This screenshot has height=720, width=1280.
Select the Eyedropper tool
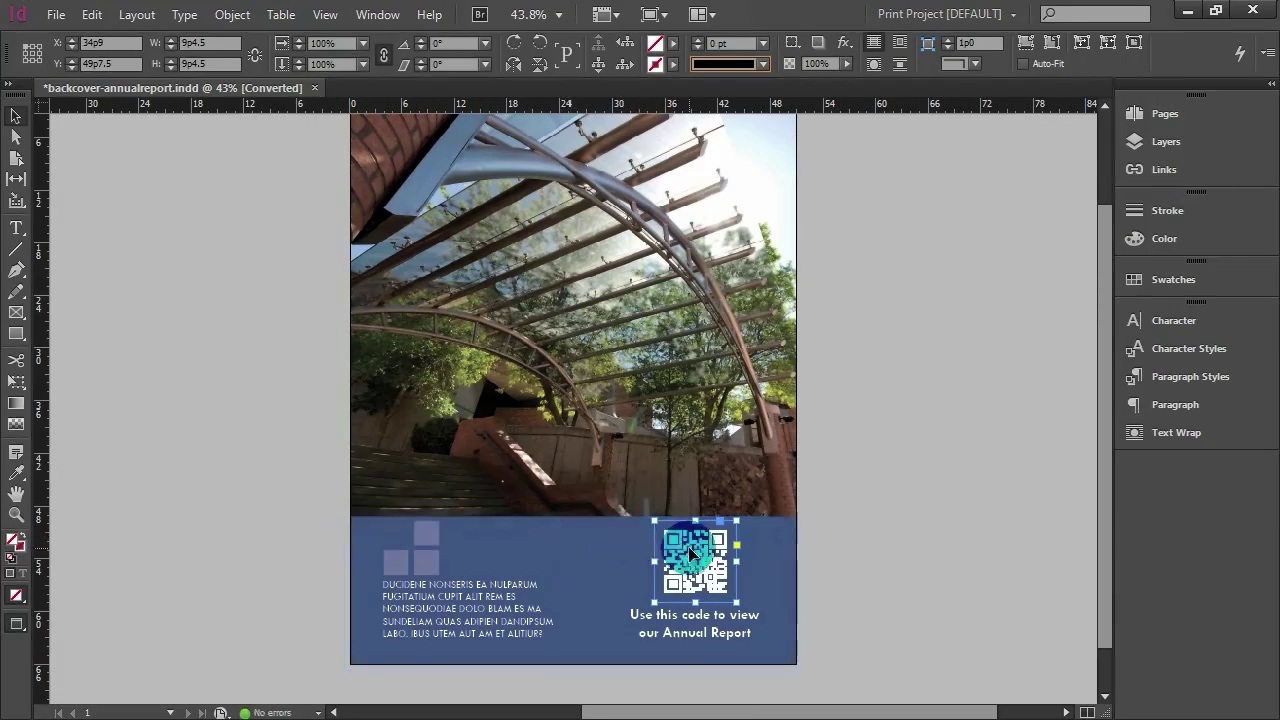coord(16,473)
